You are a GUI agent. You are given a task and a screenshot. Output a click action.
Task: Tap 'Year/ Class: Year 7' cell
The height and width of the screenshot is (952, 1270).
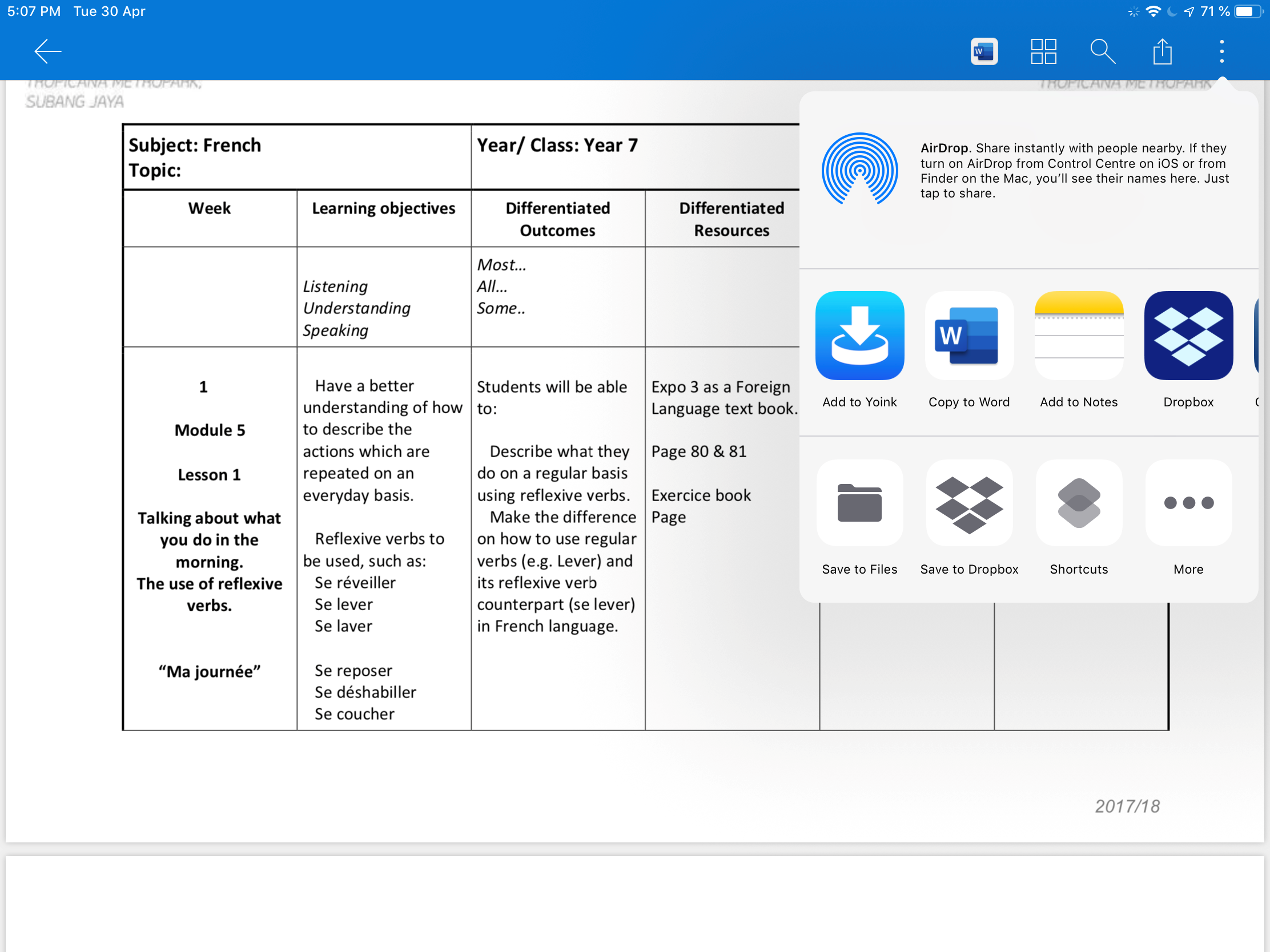[557, 145]
